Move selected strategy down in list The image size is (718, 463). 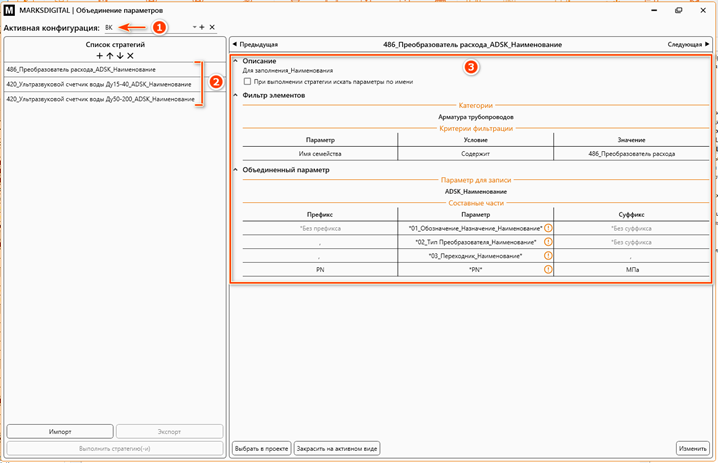point(119,56)
